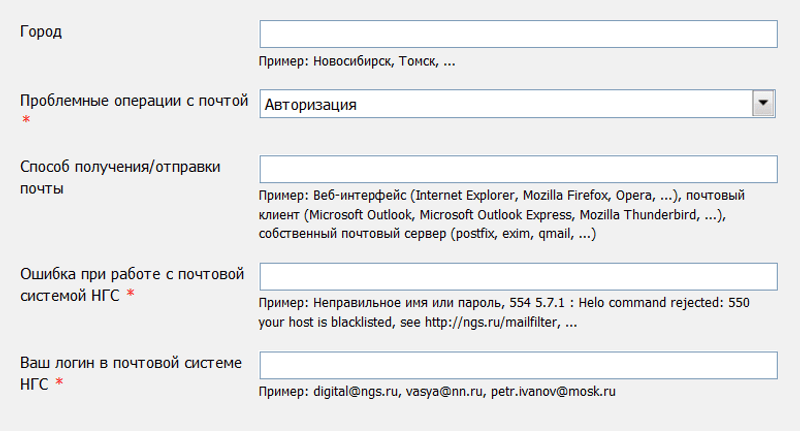Focus the Ваш логин input field
Image resolution: width=800 pixels, height=431 pixels.
[x=518, y=365]
